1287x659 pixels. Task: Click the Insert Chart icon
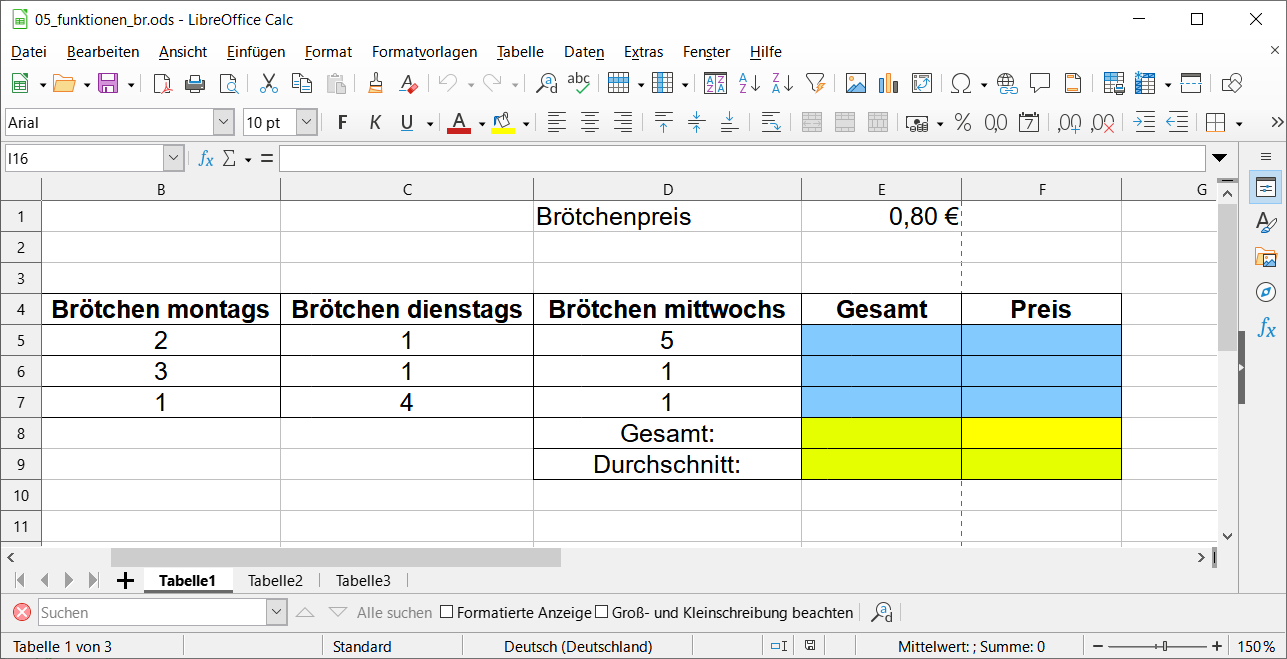[888, 84]
